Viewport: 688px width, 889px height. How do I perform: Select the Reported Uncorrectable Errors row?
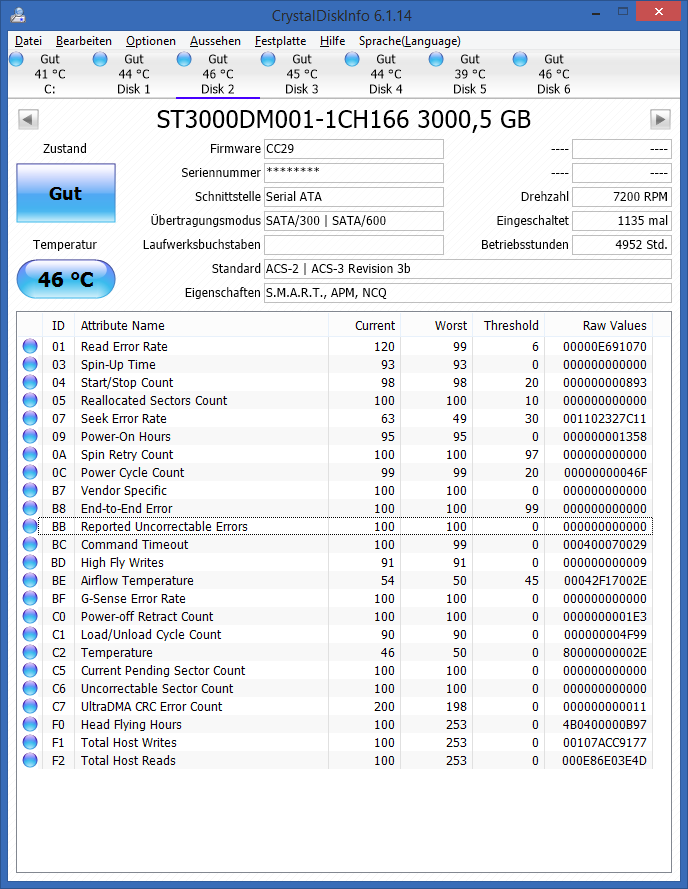pyautogui.click(x=345, y=526)
